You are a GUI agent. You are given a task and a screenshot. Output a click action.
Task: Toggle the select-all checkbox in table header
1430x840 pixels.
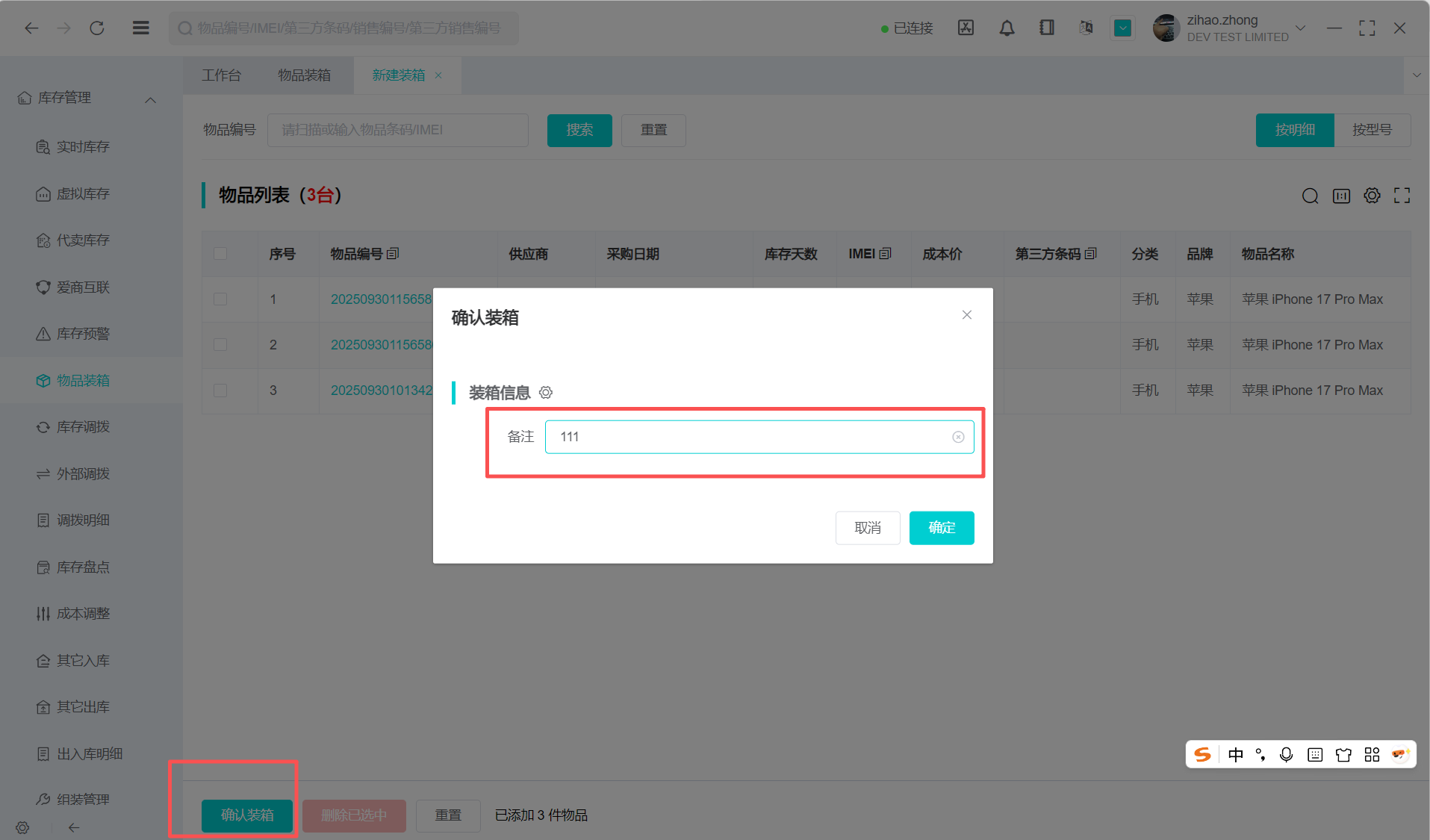pyautogui.click(x=220, y=254)
